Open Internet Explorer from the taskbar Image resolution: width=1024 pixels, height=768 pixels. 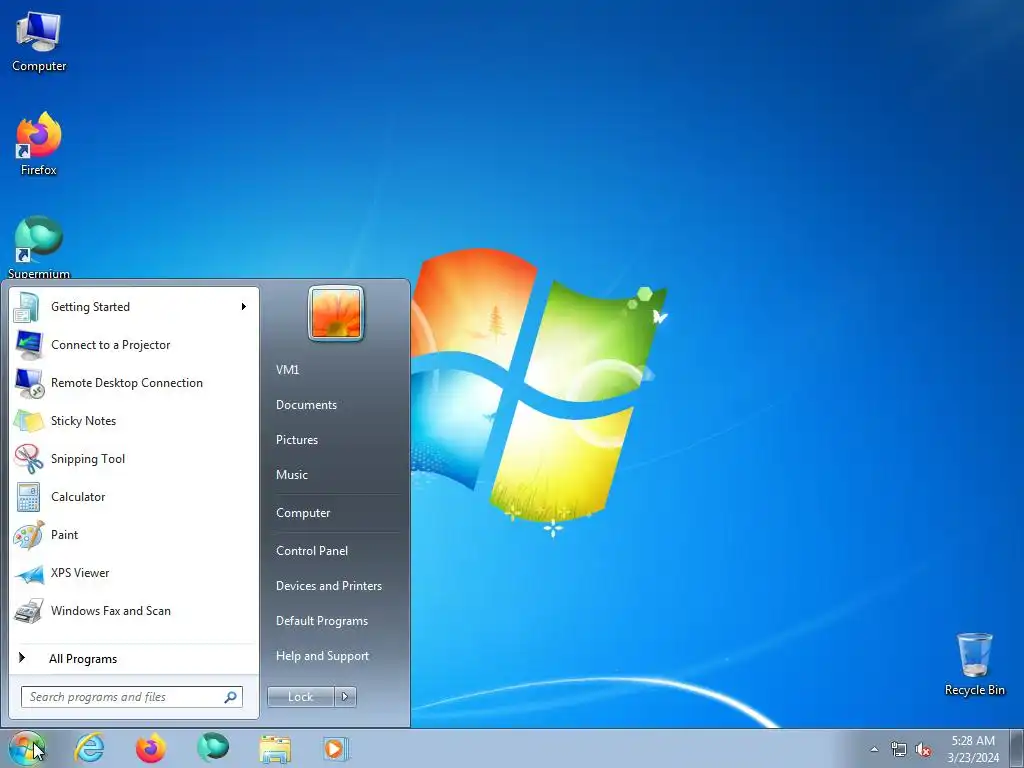[x=89, y=748]
